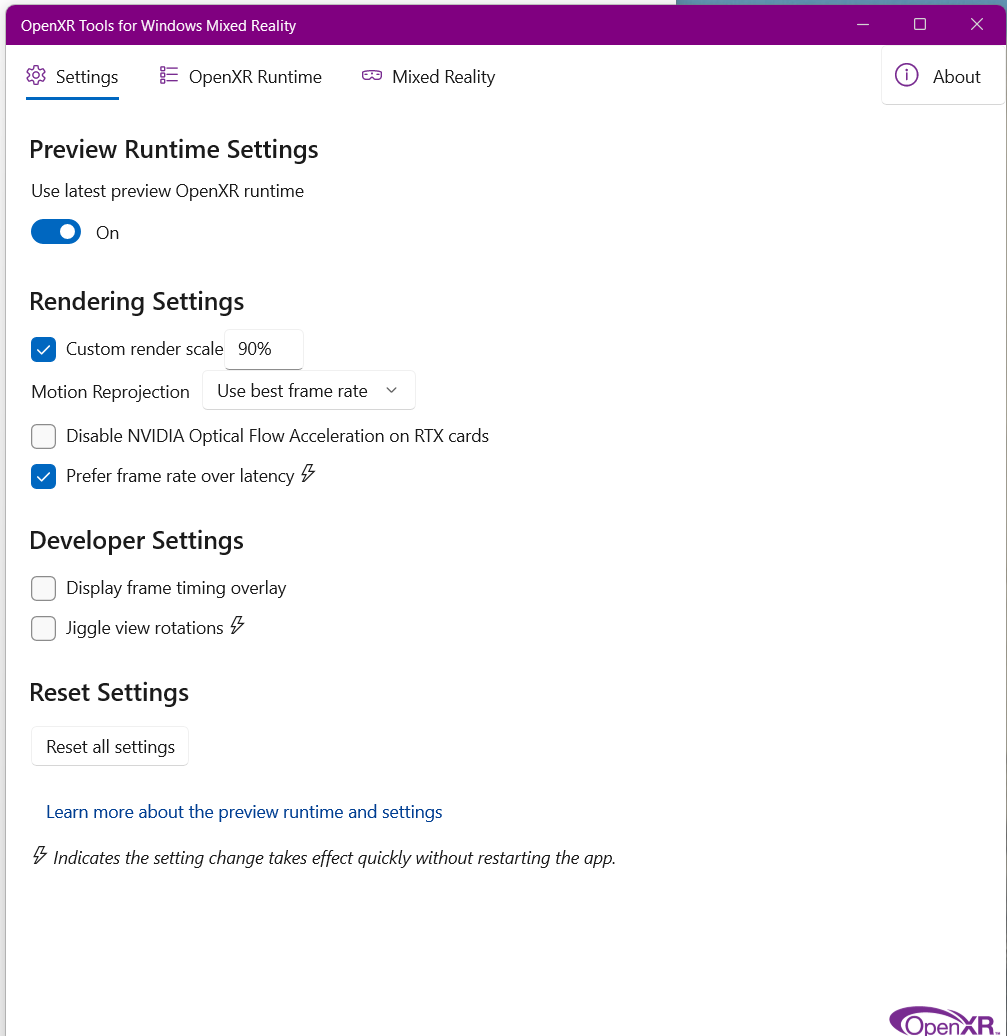Click Use latest preview OpenXR runtime text

pyautogui.click(x=168, y=191)
